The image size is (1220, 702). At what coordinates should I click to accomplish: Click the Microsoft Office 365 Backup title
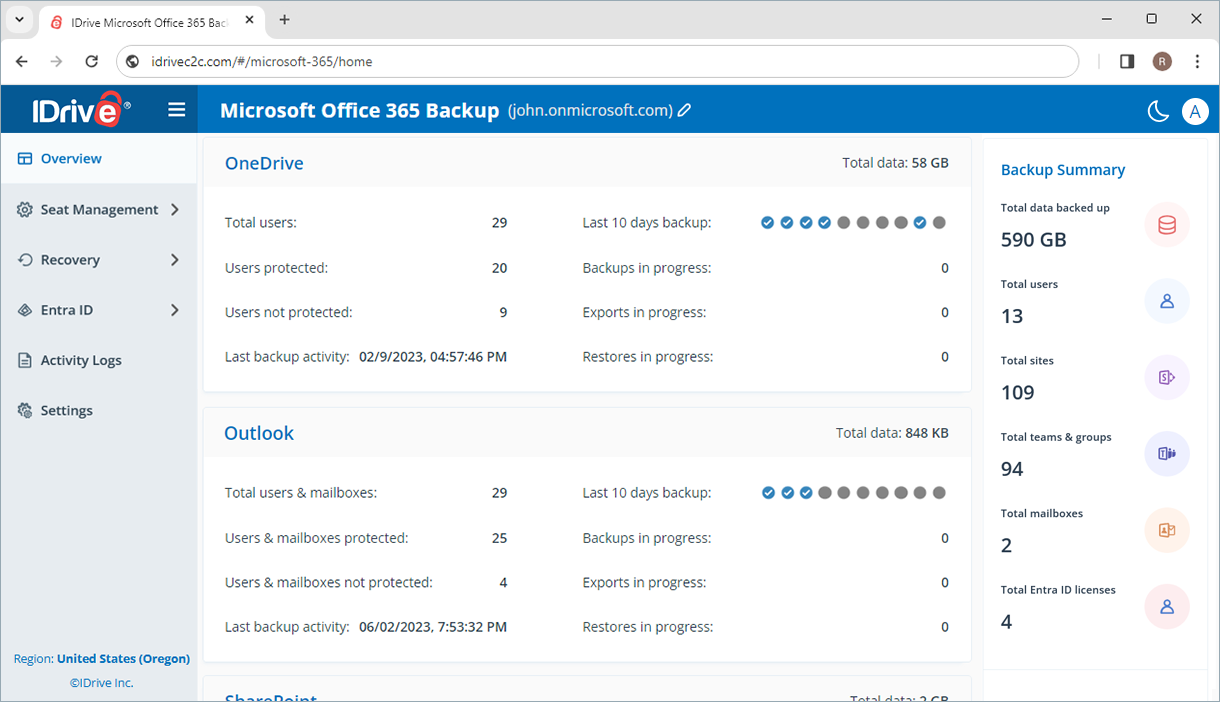(359, 111)
